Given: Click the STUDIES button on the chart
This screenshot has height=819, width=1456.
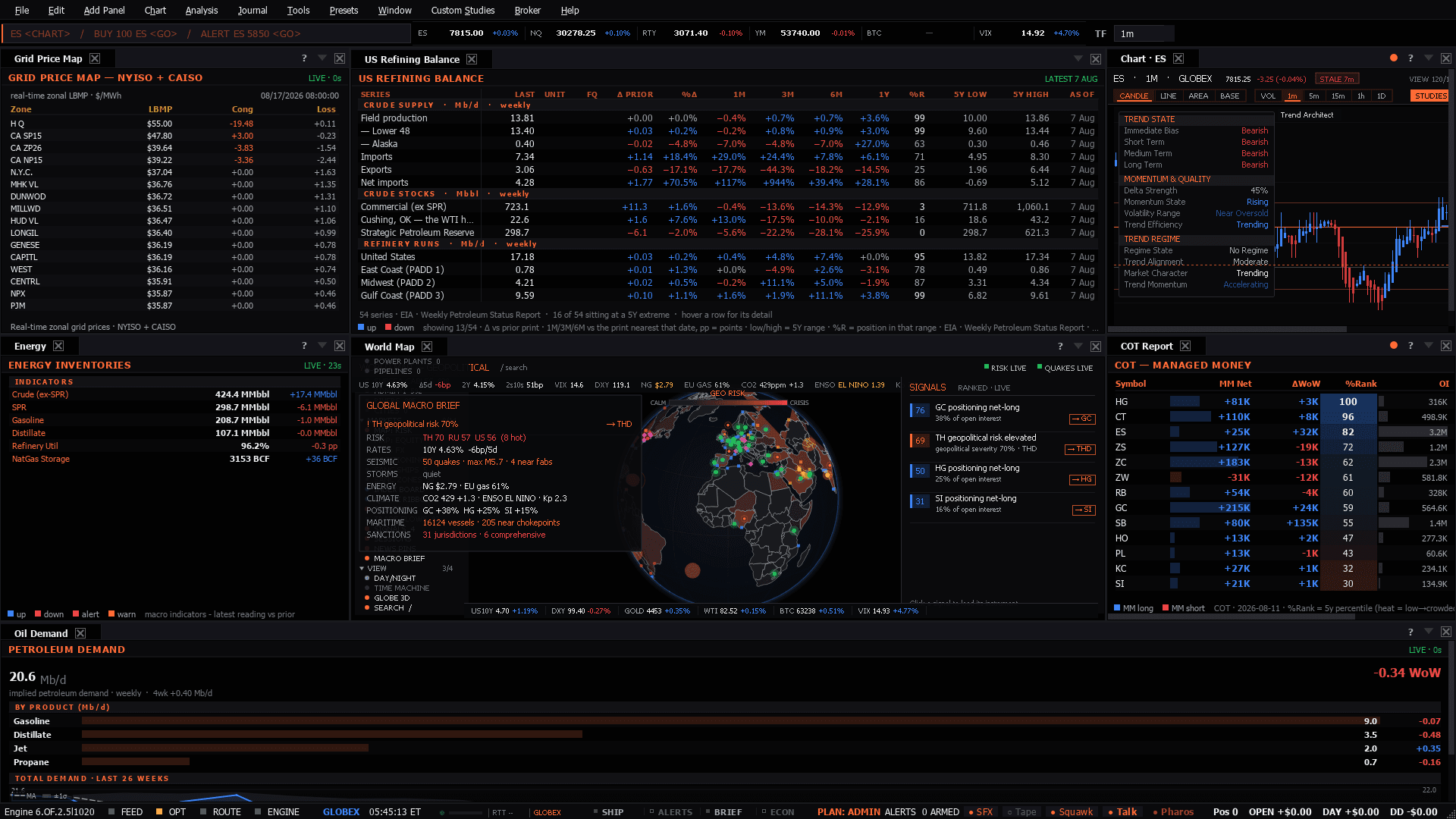Looking at the screenshot, I should (1429, 96).
